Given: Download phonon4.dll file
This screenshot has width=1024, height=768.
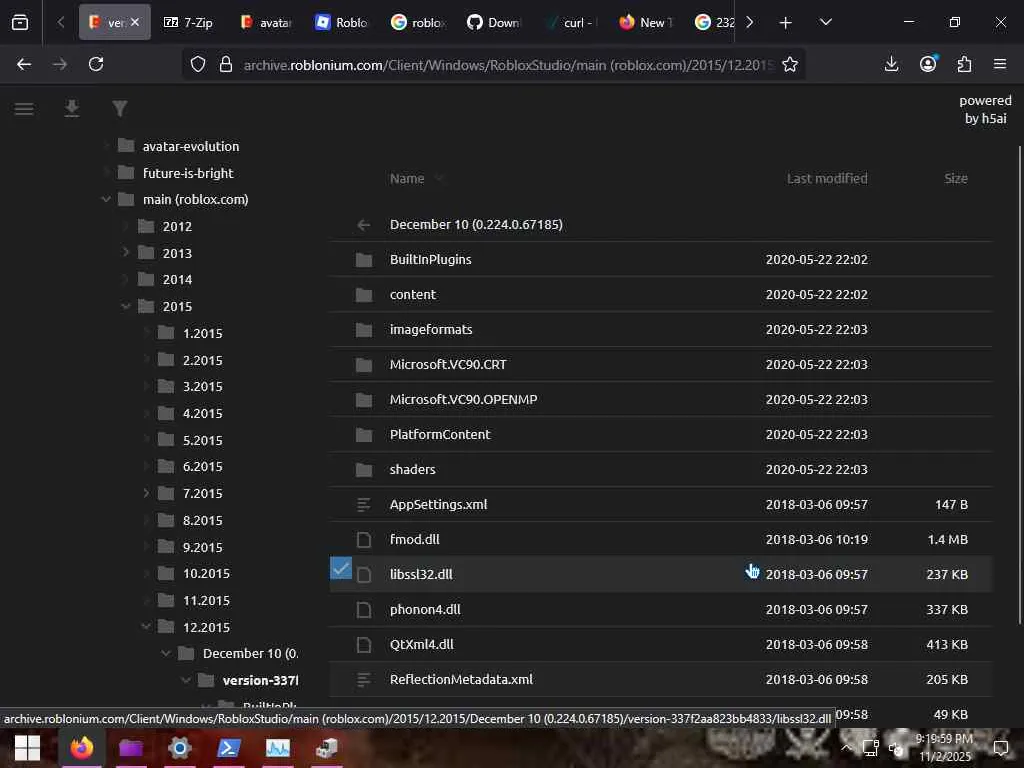Looking at the screenshot, I should point(424,609).
